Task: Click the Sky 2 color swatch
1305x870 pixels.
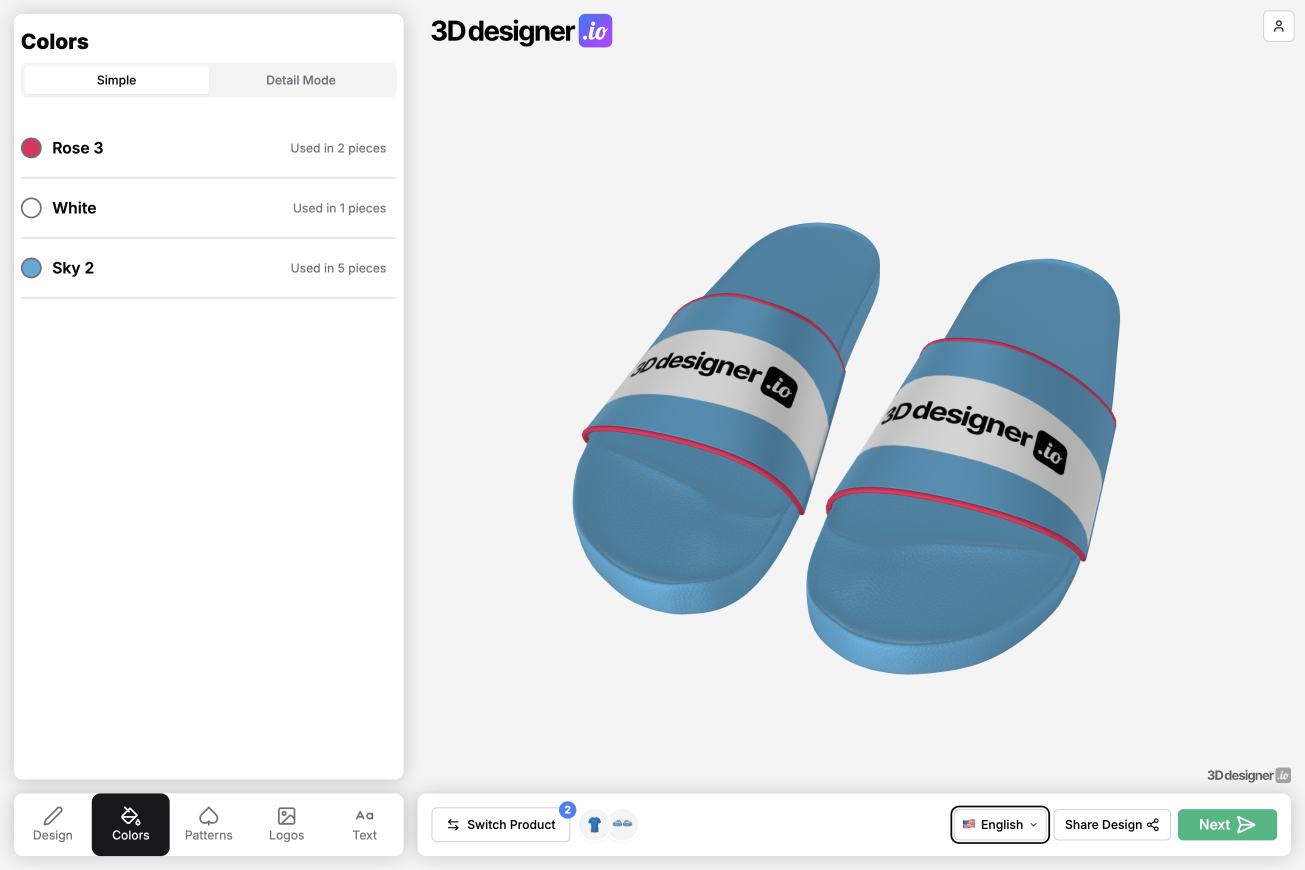Action: pos(32,268)
